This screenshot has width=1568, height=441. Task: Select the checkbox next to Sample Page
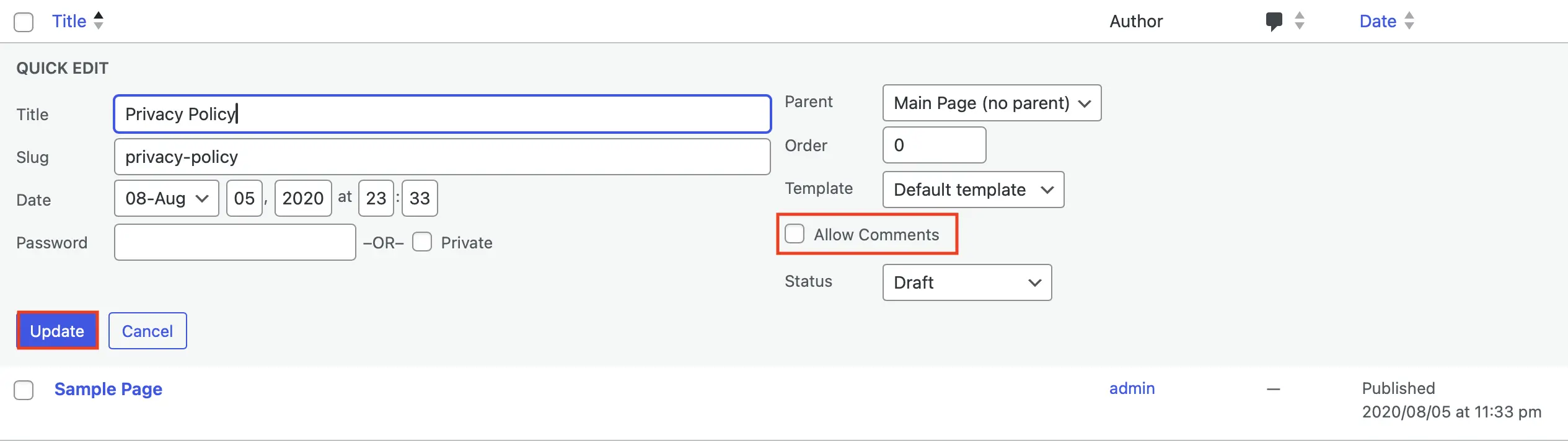24,390
